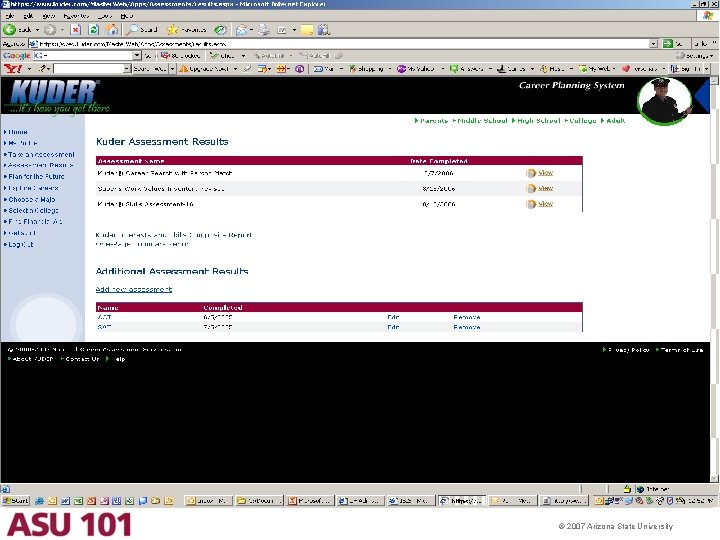Click the Print icon in toolbar
The width and height of the screenshot is (720, 540).
(264, 30)
